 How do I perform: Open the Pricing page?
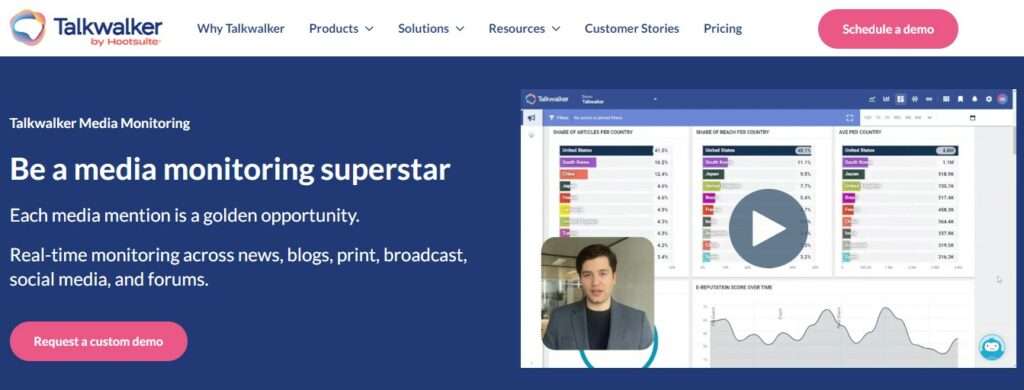click(x=722, y=28)
